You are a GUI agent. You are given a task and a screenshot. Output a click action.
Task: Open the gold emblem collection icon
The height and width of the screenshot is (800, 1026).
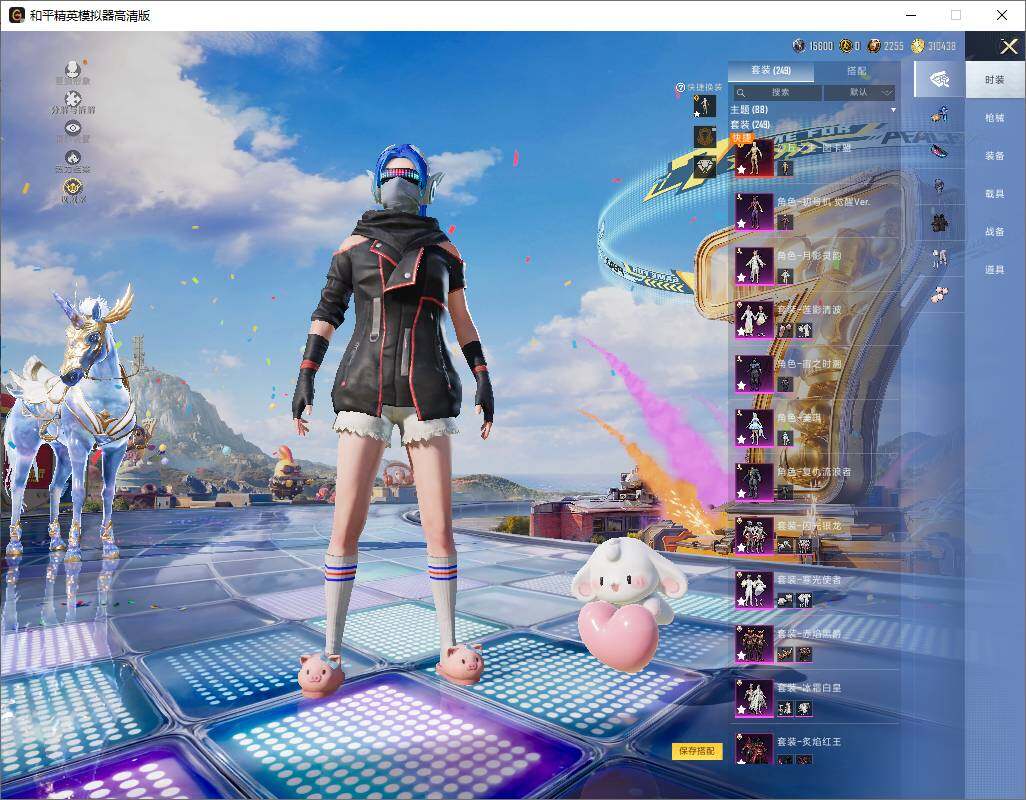pos(73,188)
